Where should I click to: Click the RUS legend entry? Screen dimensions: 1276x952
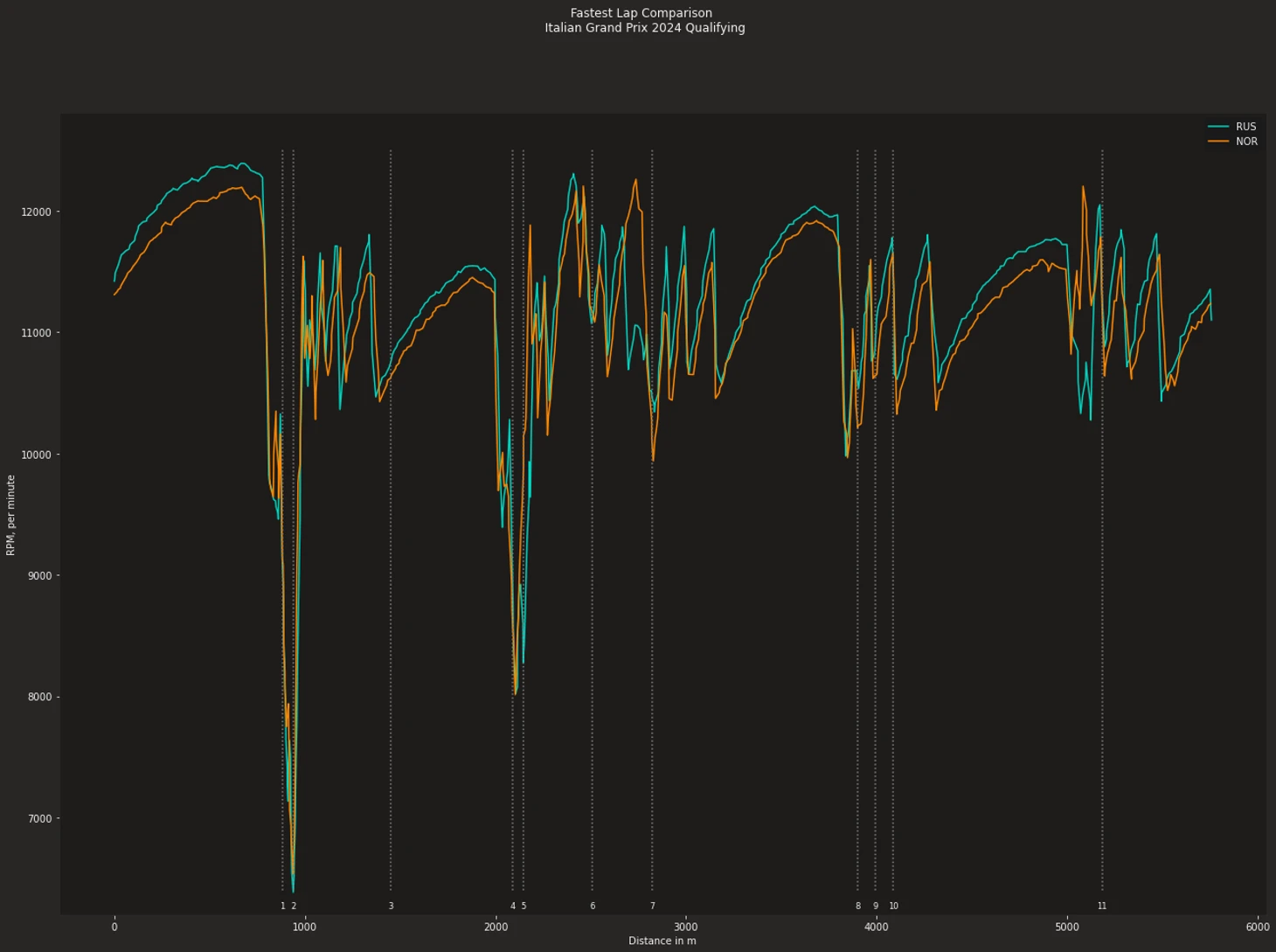(x=1231, y=127)
